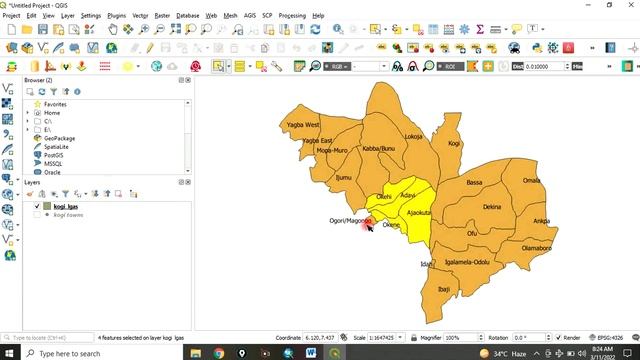The image size is (640, 360).
Task: Filter legend in Layers panel
Action: 65,194
